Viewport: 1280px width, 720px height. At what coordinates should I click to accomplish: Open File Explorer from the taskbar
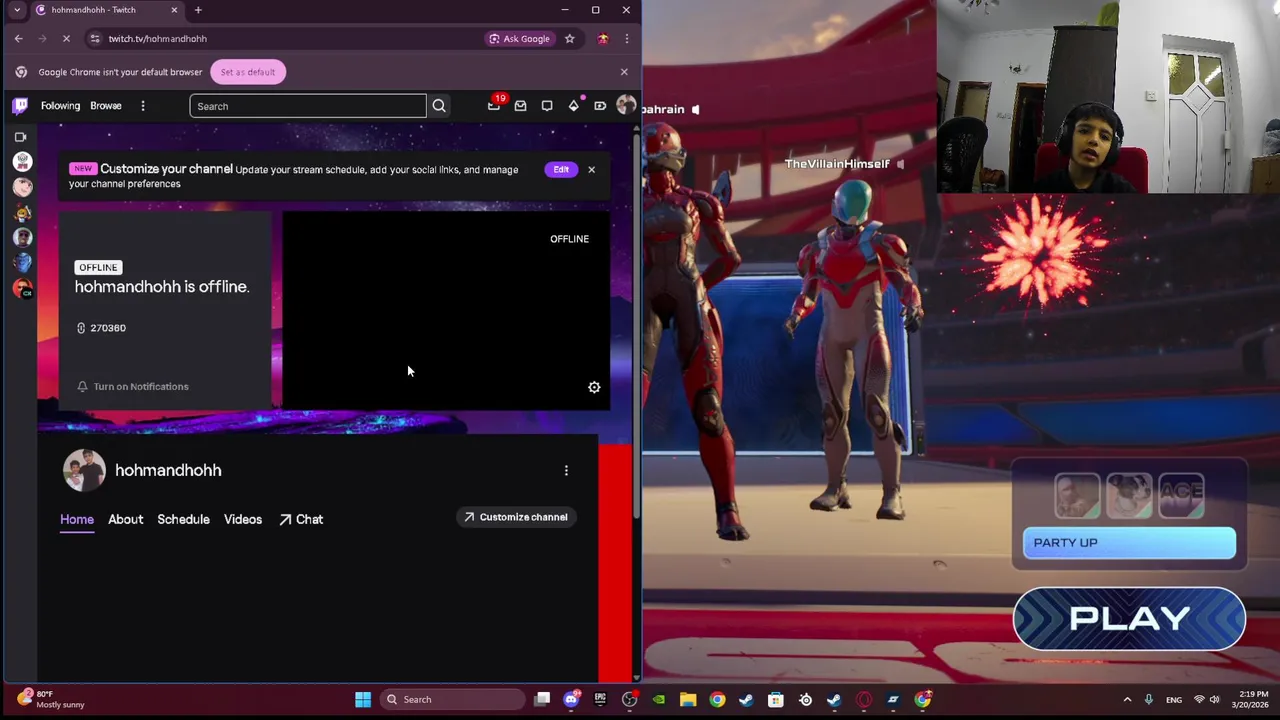[x=688, y=699]
